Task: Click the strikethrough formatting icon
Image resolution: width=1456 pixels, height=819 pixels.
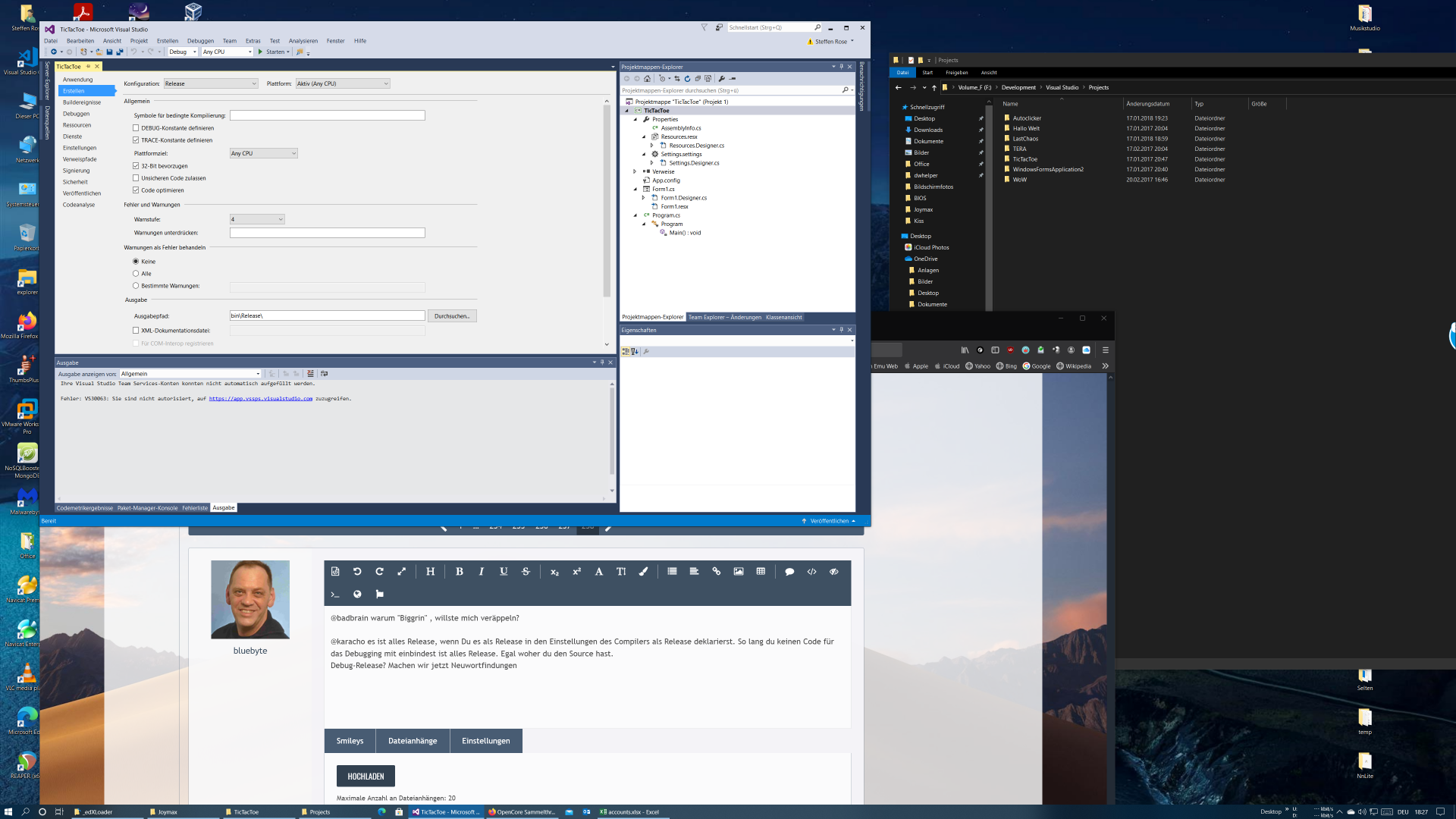Action: [x=526, y=572]
